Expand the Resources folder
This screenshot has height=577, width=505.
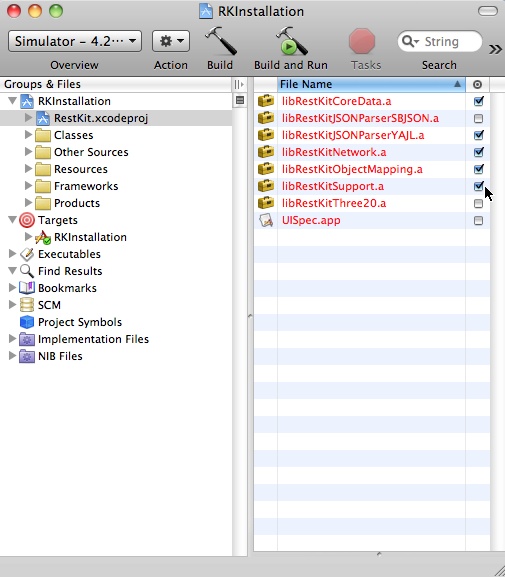tap(28, 169)
